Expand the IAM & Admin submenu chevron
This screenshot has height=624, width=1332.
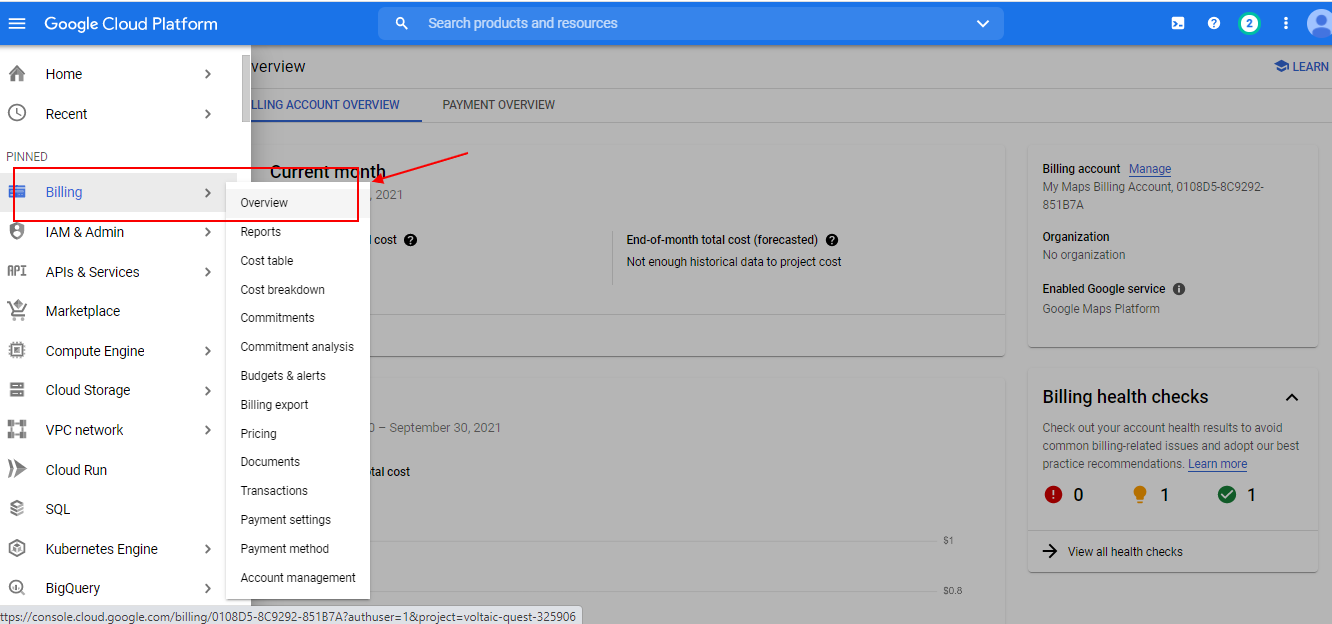click(x=208, y=232)
